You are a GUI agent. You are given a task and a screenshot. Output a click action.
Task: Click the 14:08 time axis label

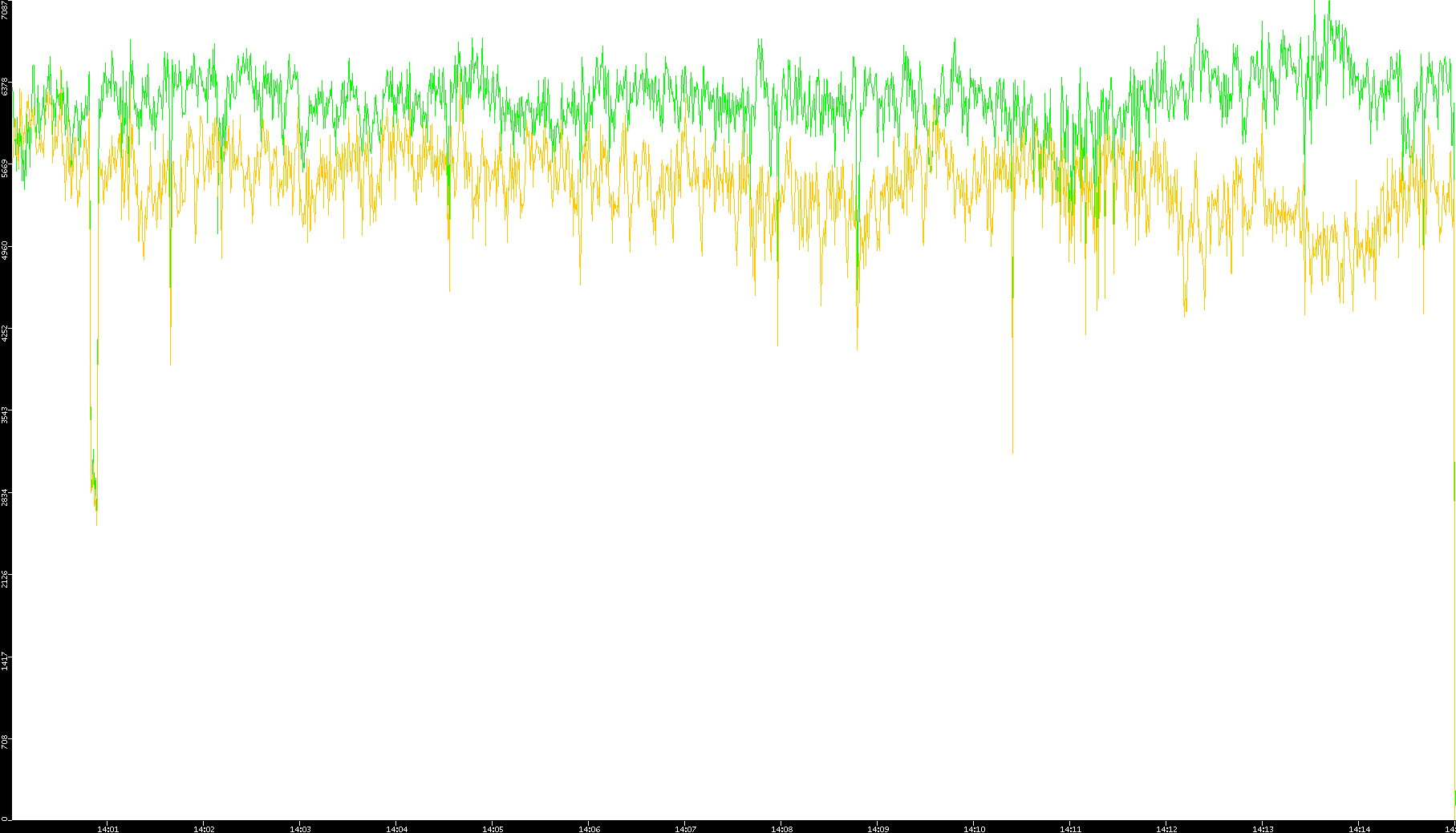coord(781,829)
